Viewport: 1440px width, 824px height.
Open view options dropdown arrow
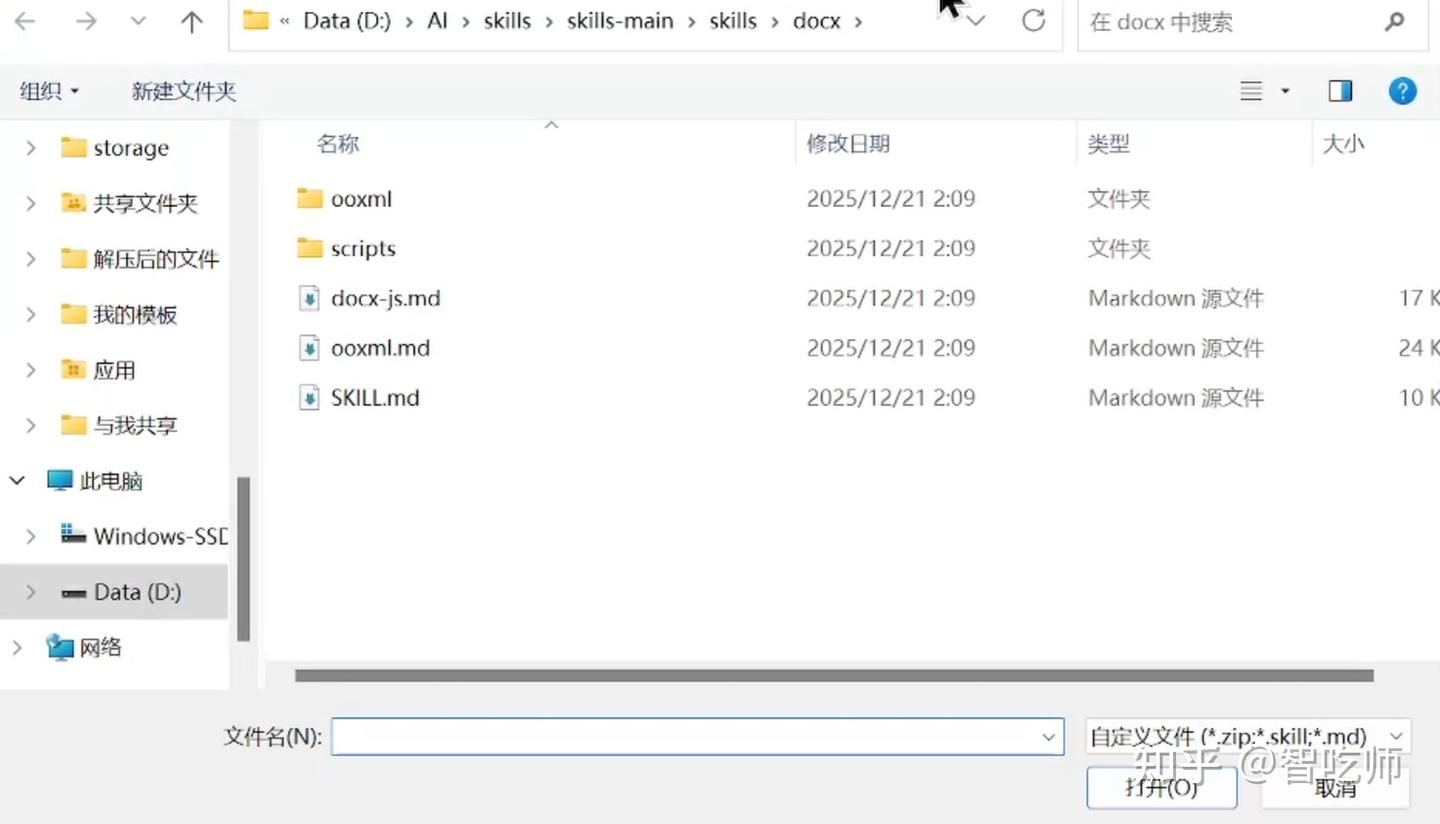tap(1285, 91)
